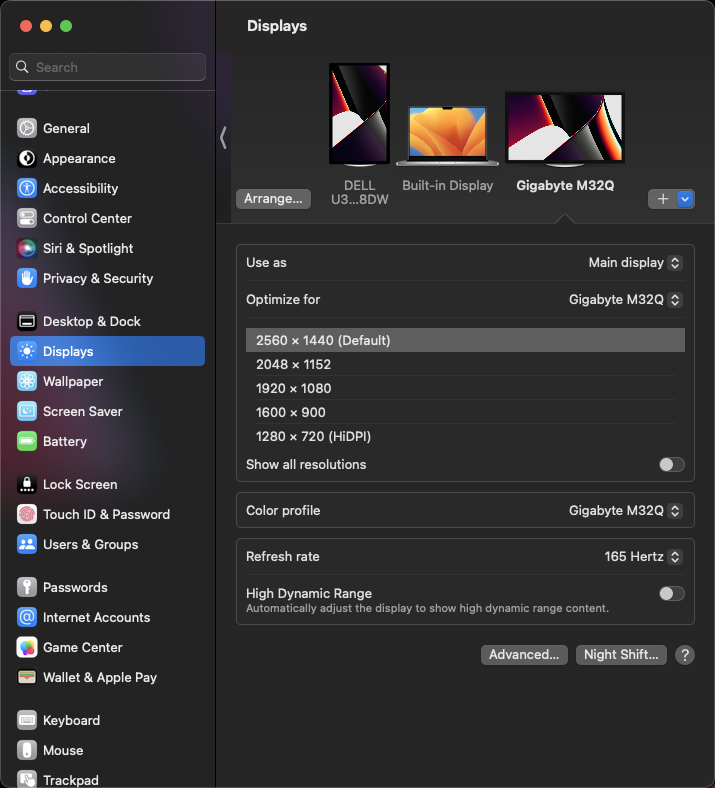Toggle Show all resolutions switch
Image resolution: width=715 pixels, height=788 pixels.
tap(671, 464)
